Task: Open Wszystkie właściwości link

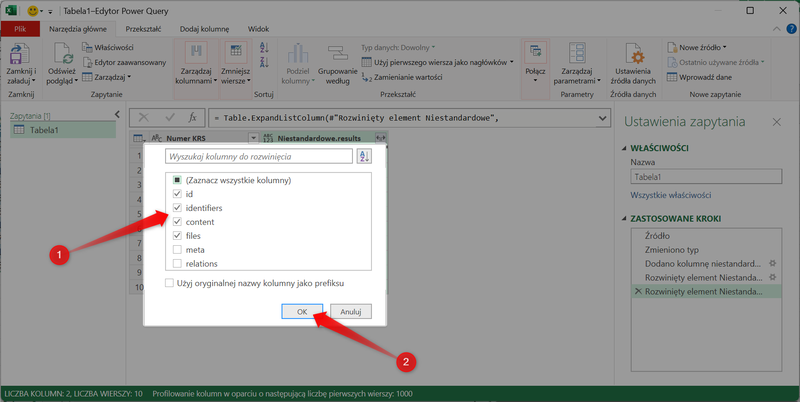Action: (670, 195)
